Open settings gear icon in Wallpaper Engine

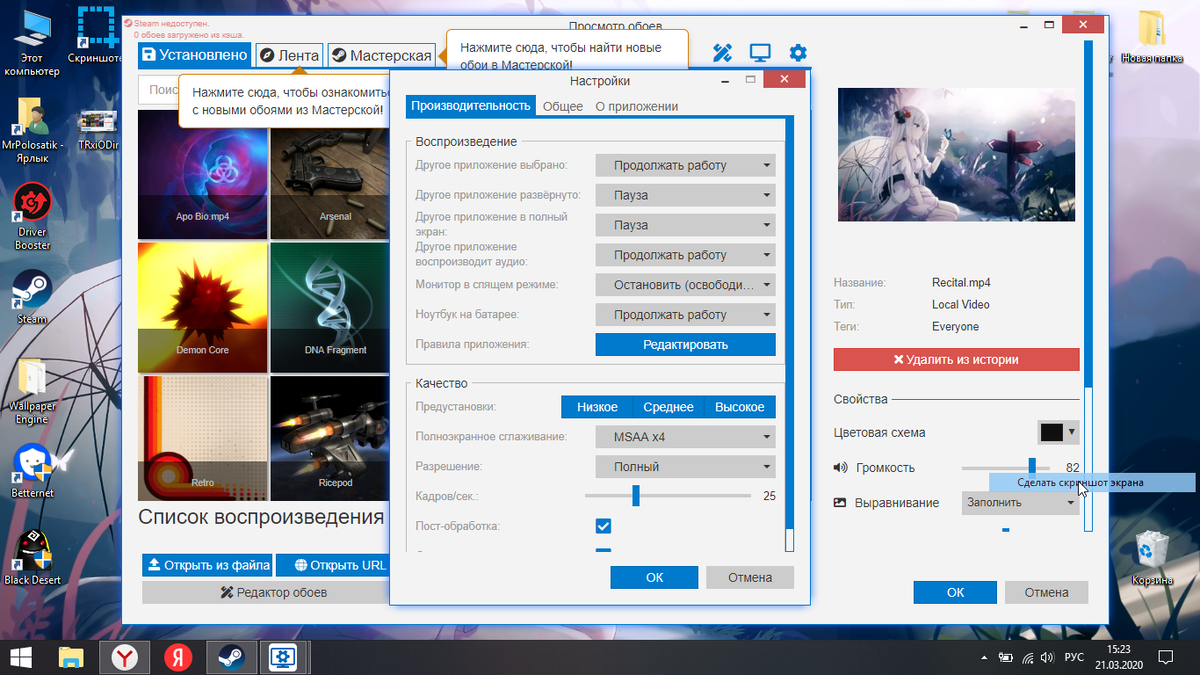797,53
